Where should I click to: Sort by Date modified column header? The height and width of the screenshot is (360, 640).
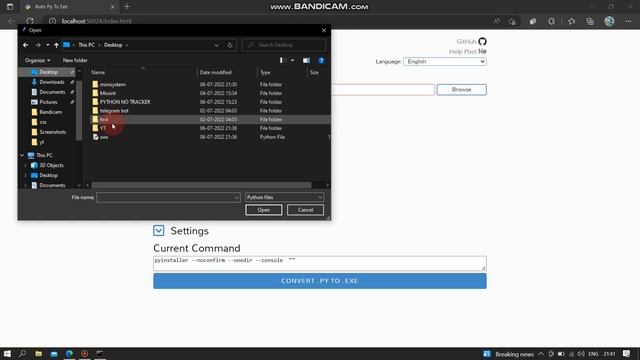[227, 72]
